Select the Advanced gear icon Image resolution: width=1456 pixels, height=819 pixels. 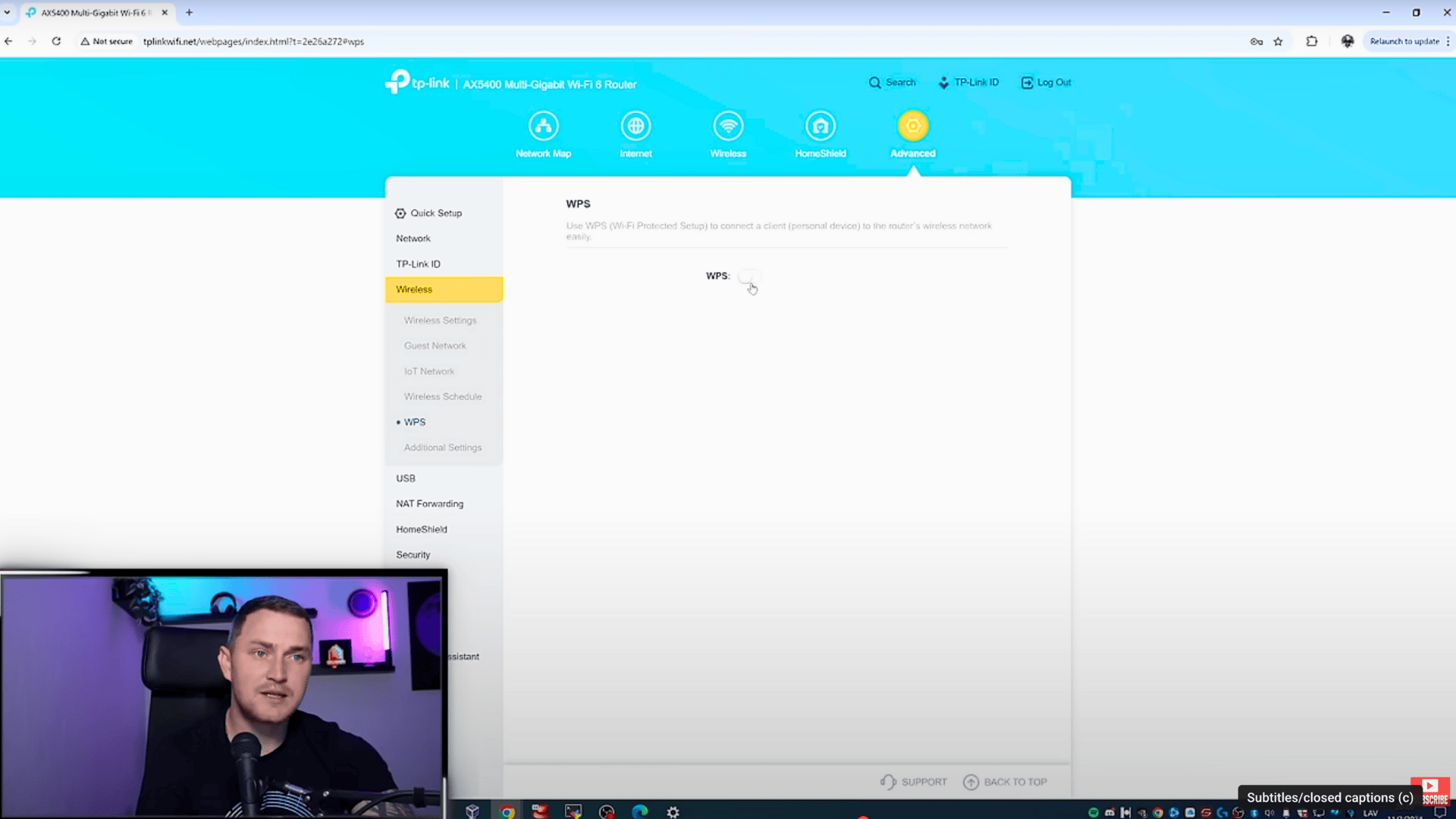pyautogui.click(x=913, y=126)
